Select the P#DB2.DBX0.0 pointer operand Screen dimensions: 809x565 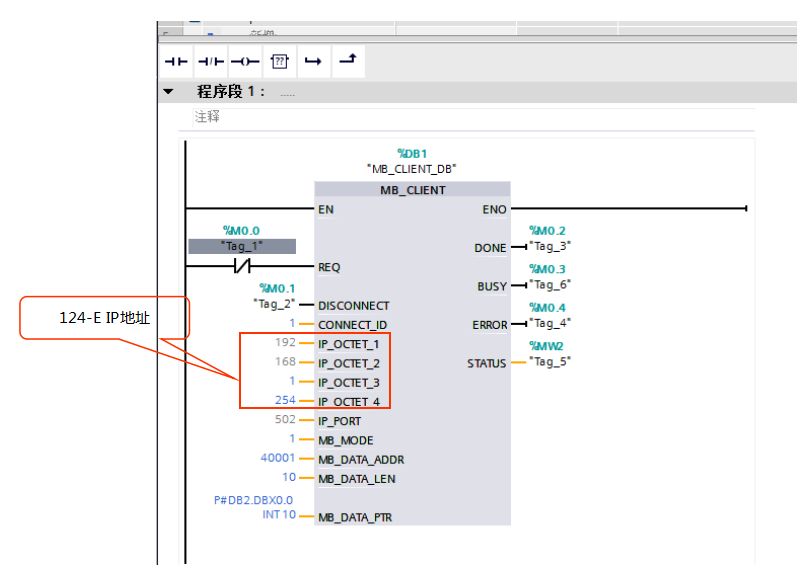pyautogui.click(x=254, y=500)
